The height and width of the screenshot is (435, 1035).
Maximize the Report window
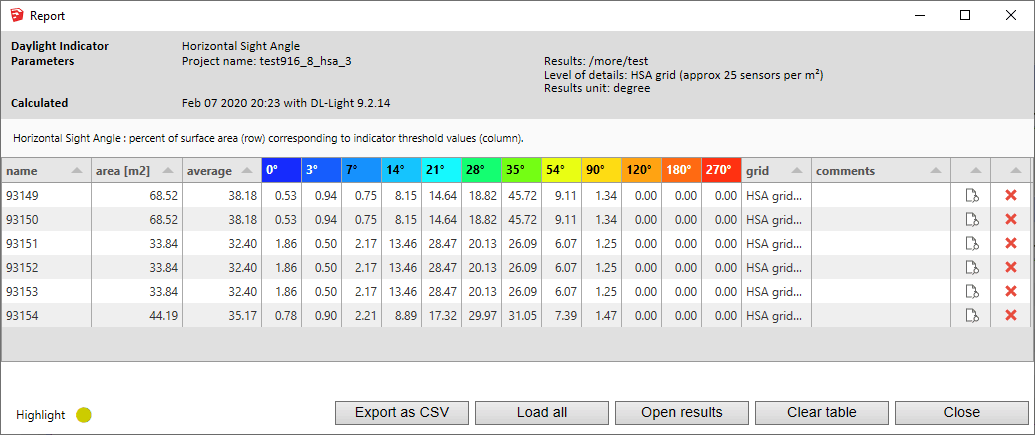click(965, 15)
